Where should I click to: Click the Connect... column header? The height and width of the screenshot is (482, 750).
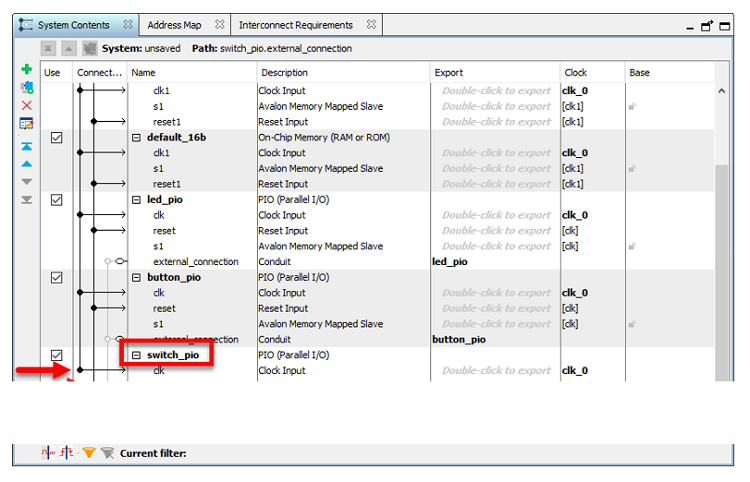tap(99, 72)
